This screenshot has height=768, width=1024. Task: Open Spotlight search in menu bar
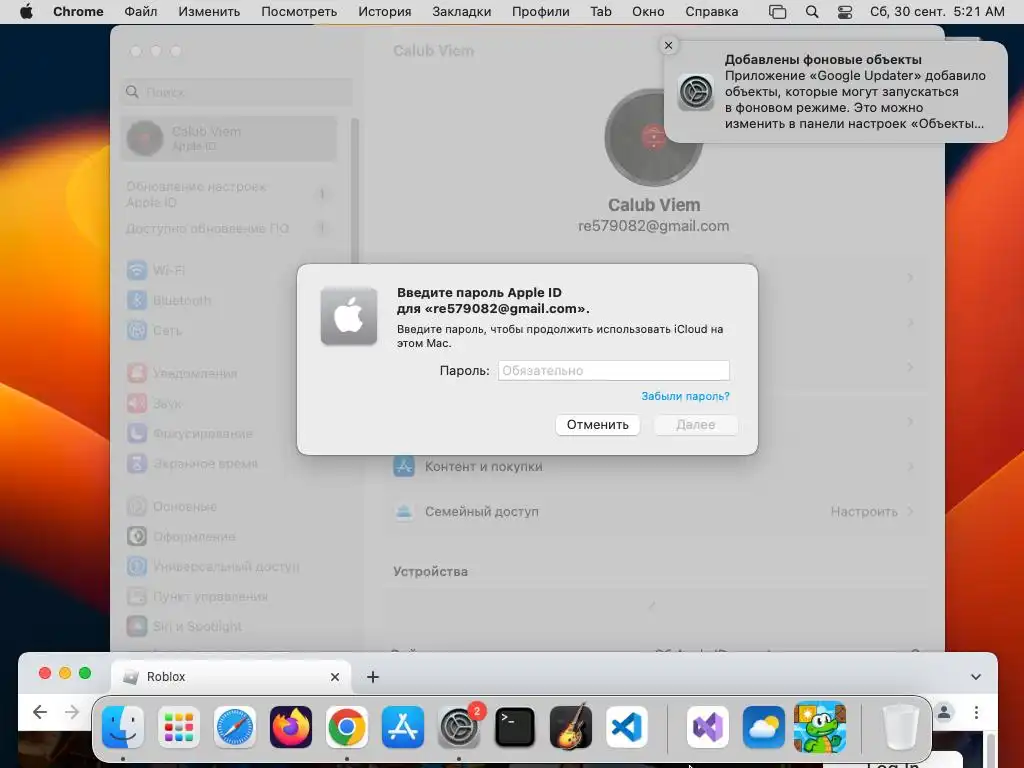(812, 12)
